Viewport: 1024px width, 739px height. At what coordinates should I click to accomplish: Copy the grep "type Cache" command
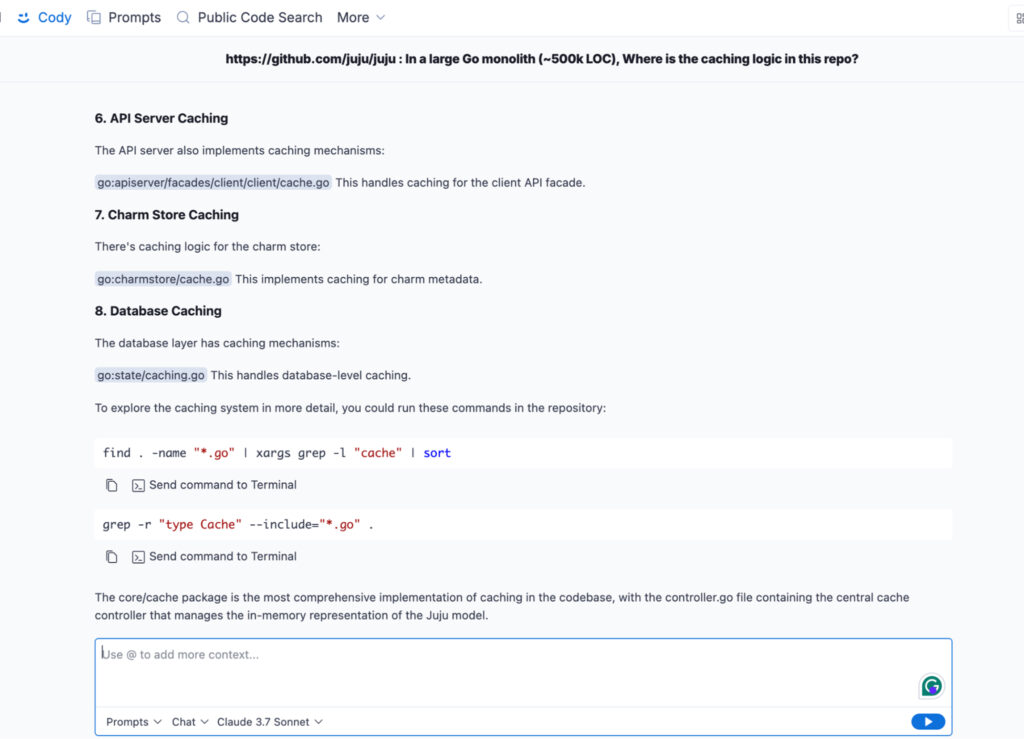coord(112,557)
